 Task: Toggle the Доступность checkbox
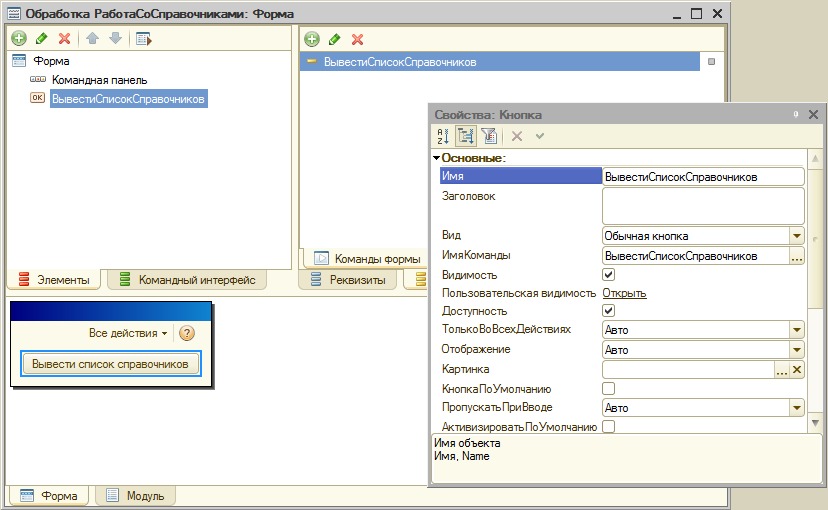click(x=608, y=310)
